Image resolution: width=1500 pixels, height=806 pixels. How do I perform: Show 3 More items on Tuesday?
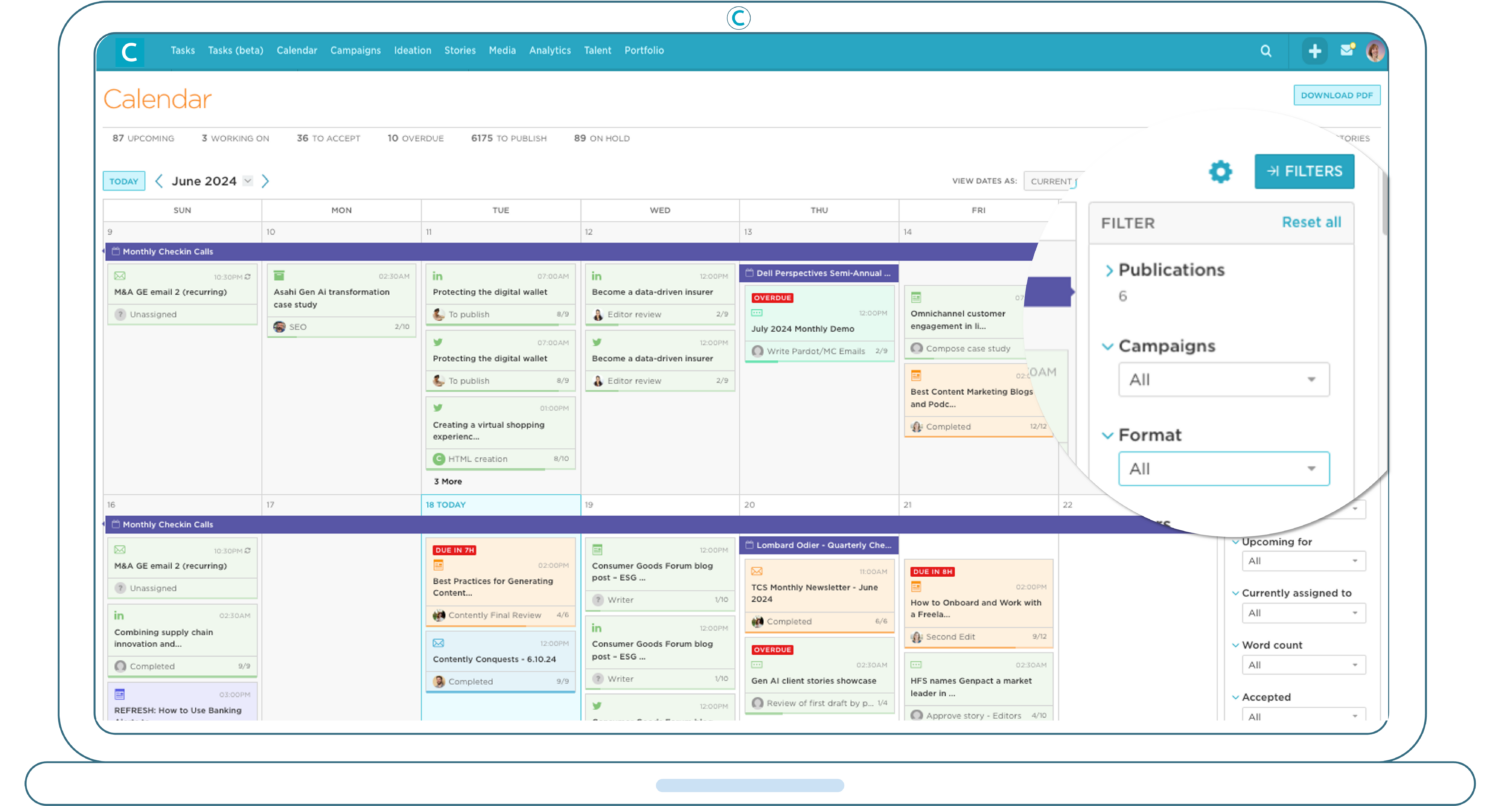click(x=447, y=482)
